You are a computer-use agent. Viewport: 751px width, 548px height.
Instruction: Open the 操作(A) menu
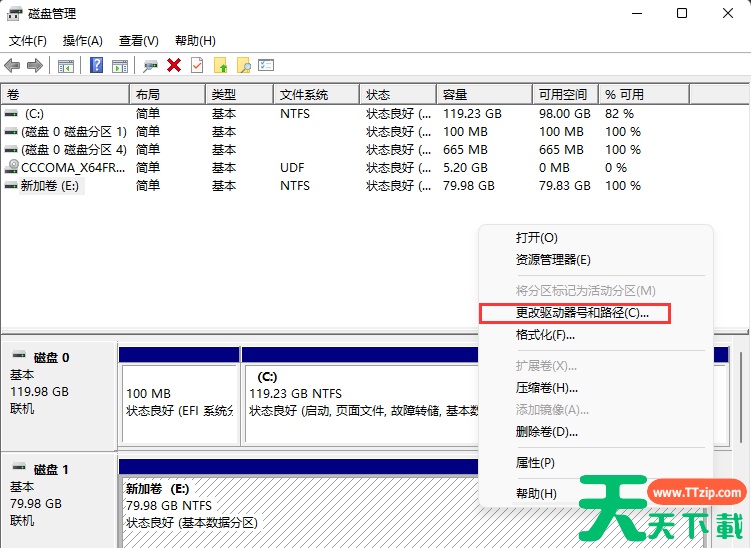[x=83, y=41]
